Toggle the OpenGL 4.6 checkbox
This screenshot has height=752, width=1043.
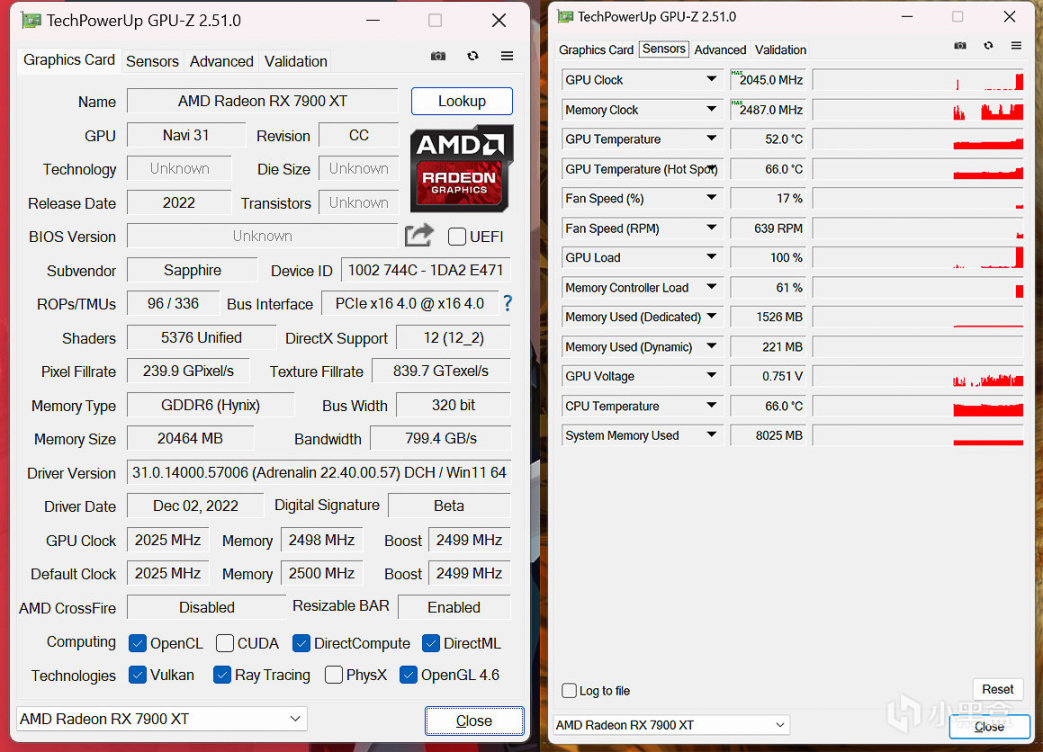coord(408,675)
